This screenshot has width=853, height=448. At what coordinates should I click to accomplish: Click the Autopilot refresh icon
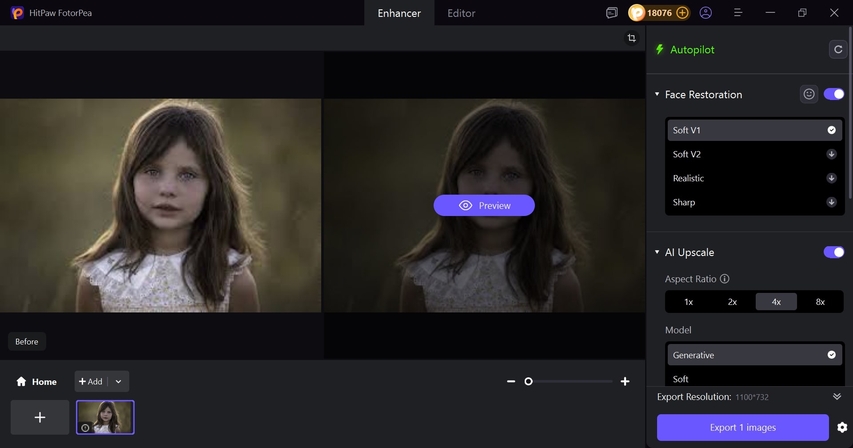(836, 49)
